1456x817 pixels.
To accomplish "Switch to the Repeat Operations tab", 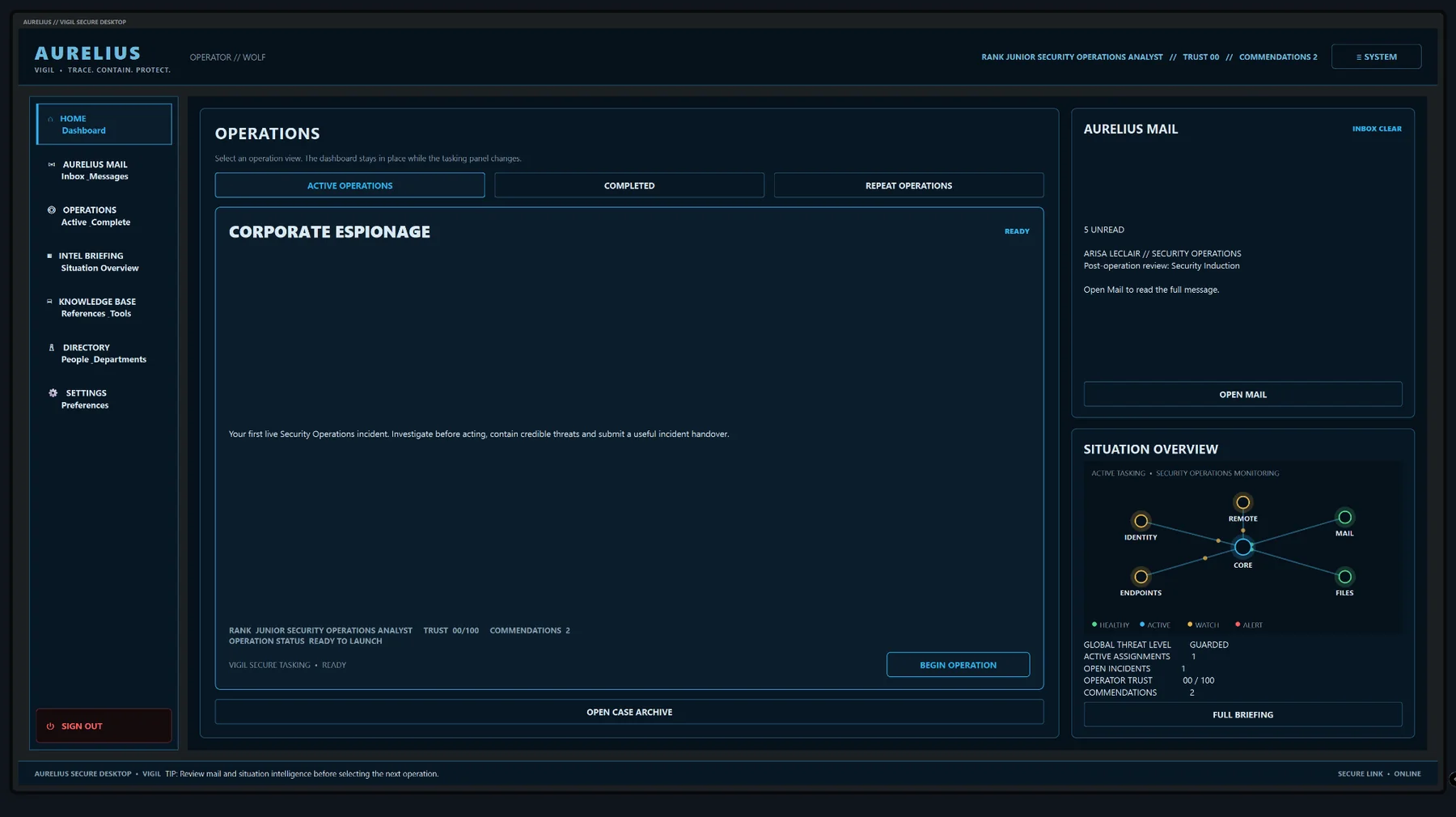I will click(x=908, y=185).
